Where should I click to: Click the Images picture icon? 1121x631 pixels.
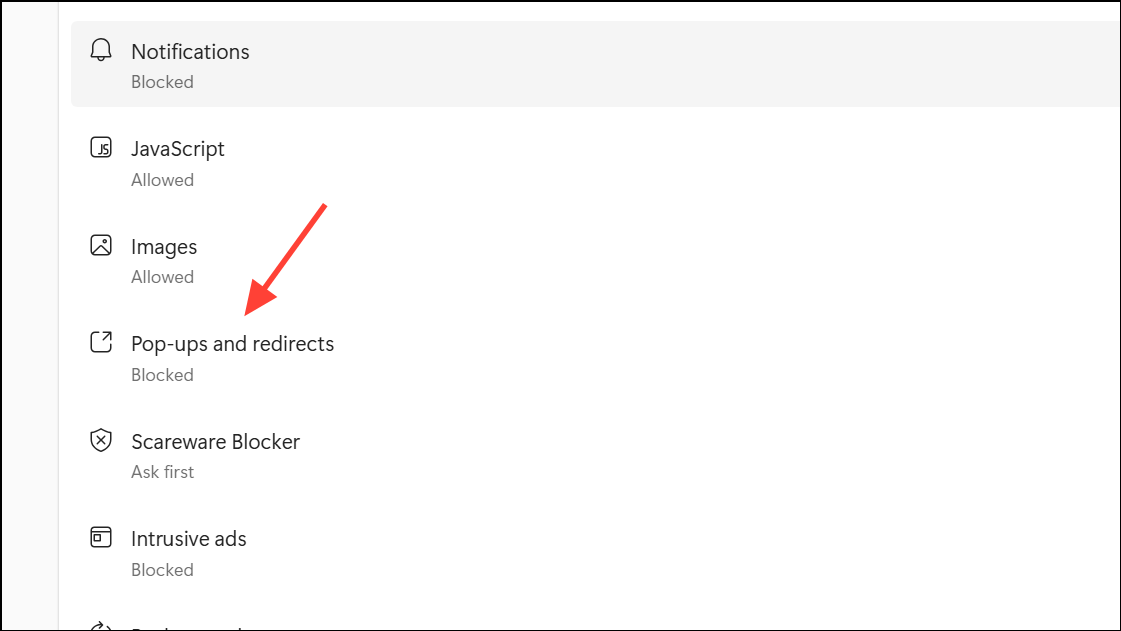[101, 246]
